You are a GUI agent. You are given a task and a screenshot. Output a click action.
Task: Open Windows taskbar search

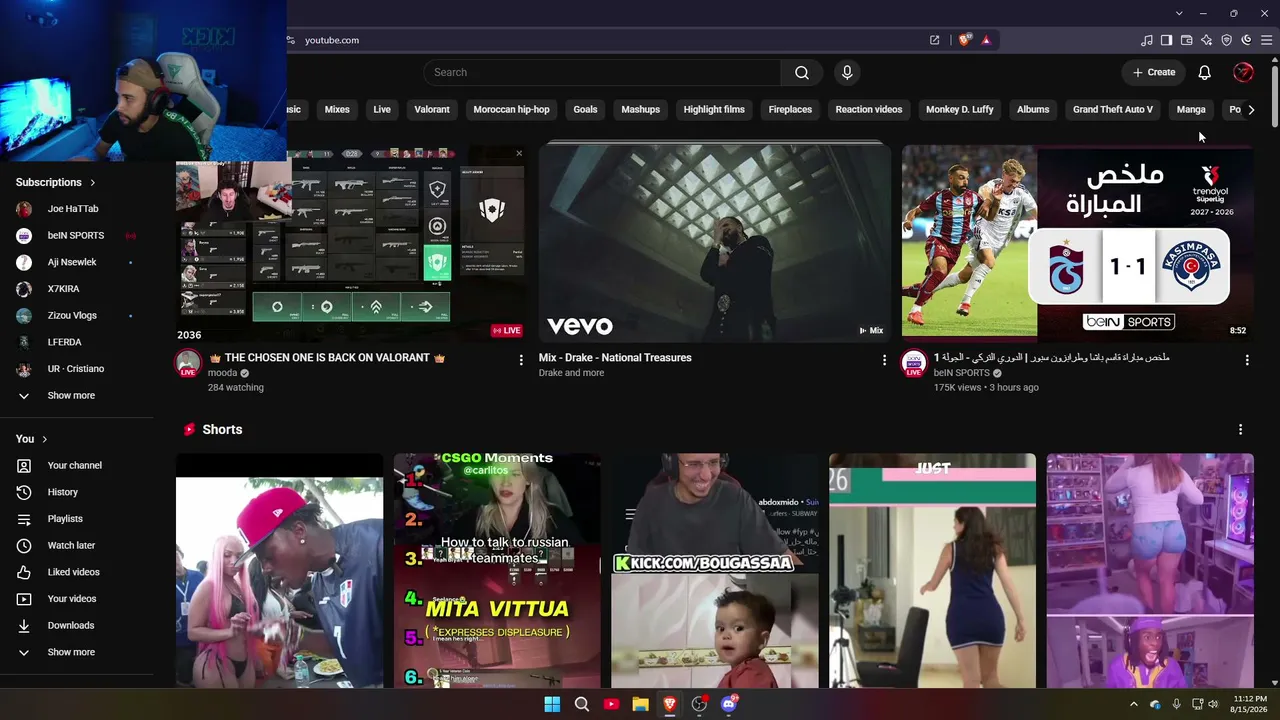582,704
